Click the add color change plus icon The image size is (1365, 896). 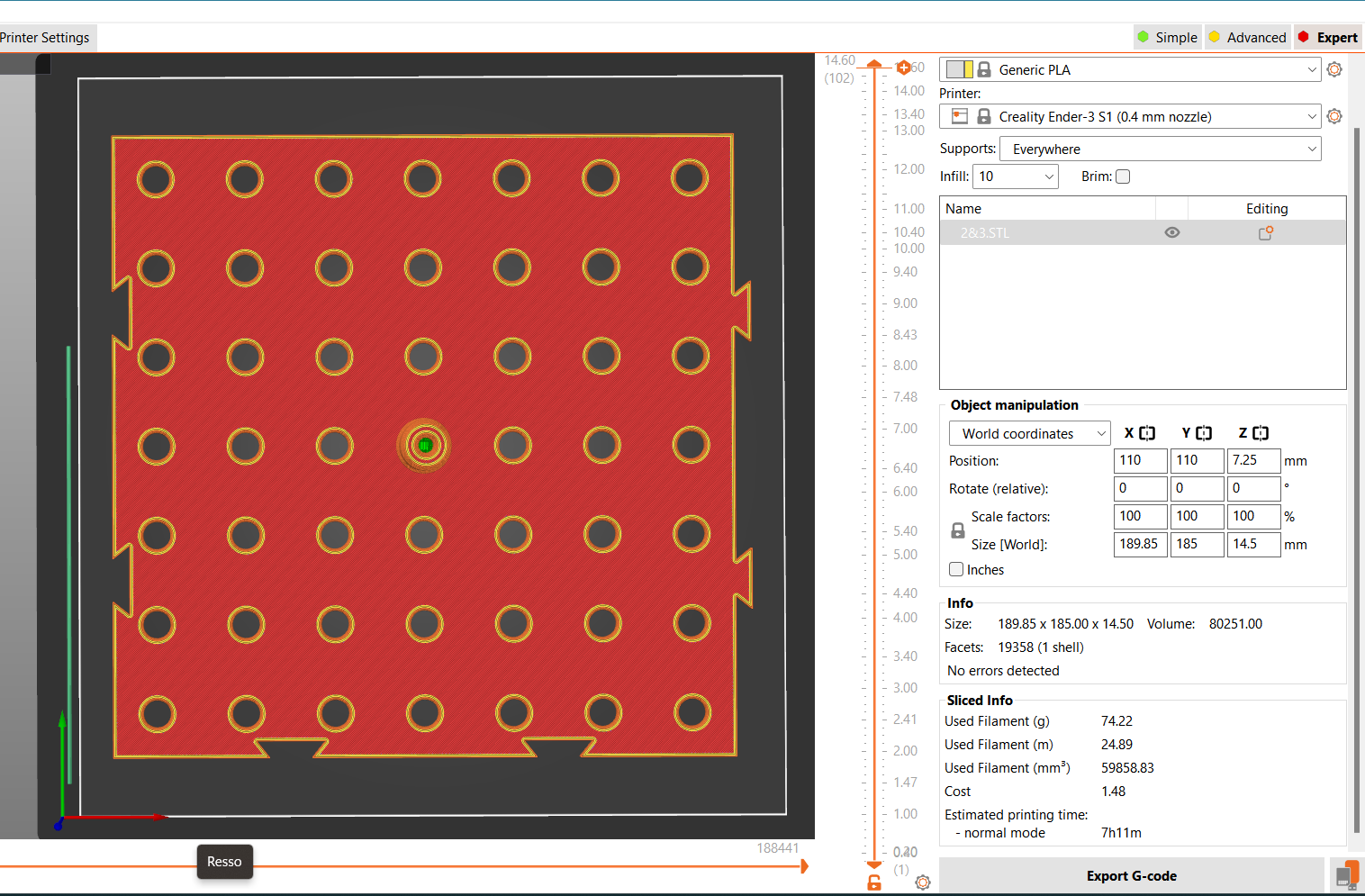tap(903, 68)
